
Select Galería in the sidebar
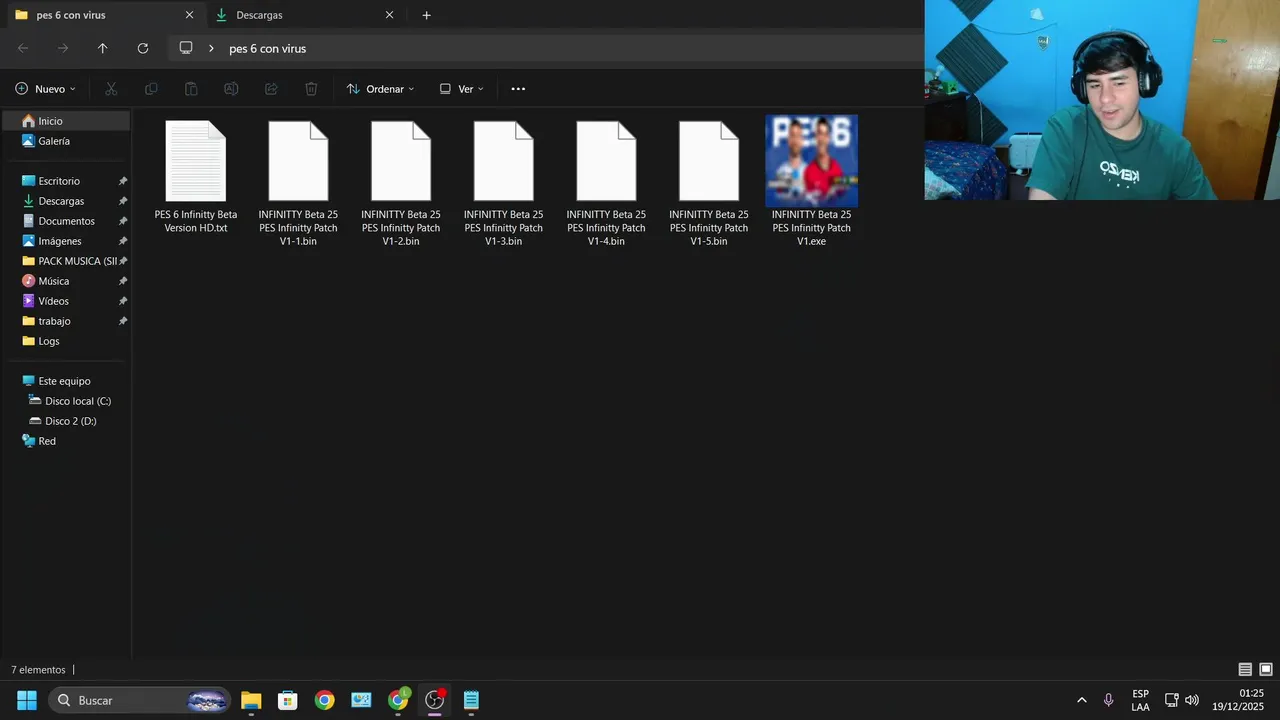tap(66, 141)
